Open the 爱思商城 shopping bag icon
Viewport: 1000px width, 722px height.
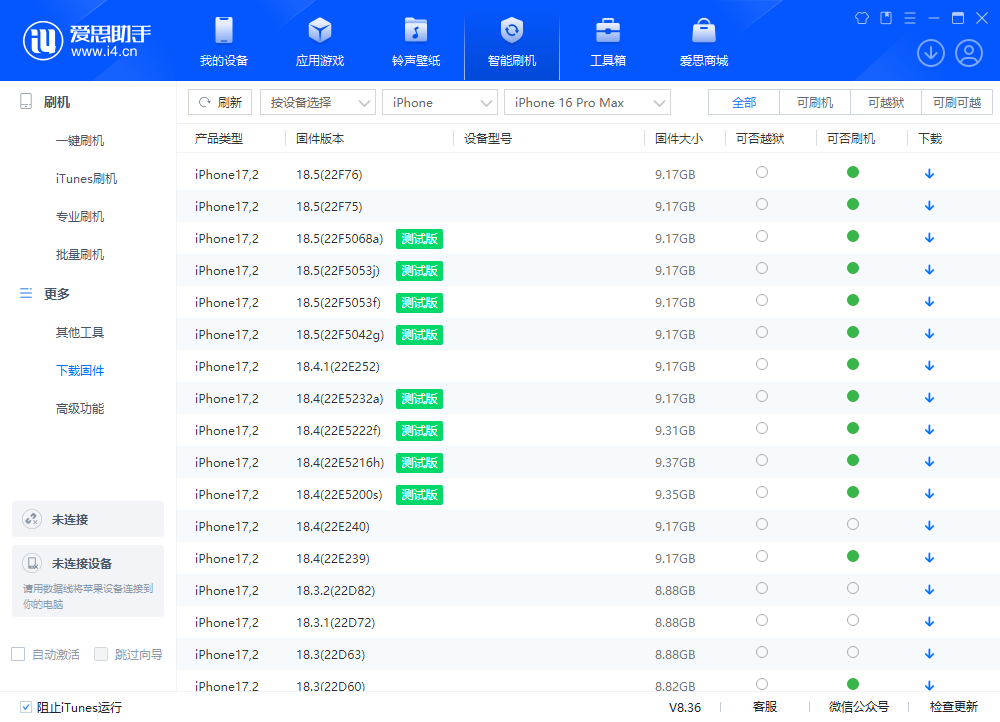point(703,30)
